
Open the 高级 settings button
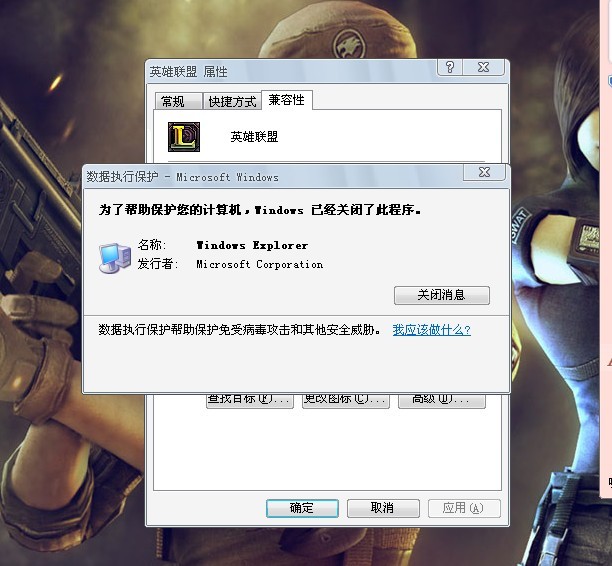tap(442, 401)
